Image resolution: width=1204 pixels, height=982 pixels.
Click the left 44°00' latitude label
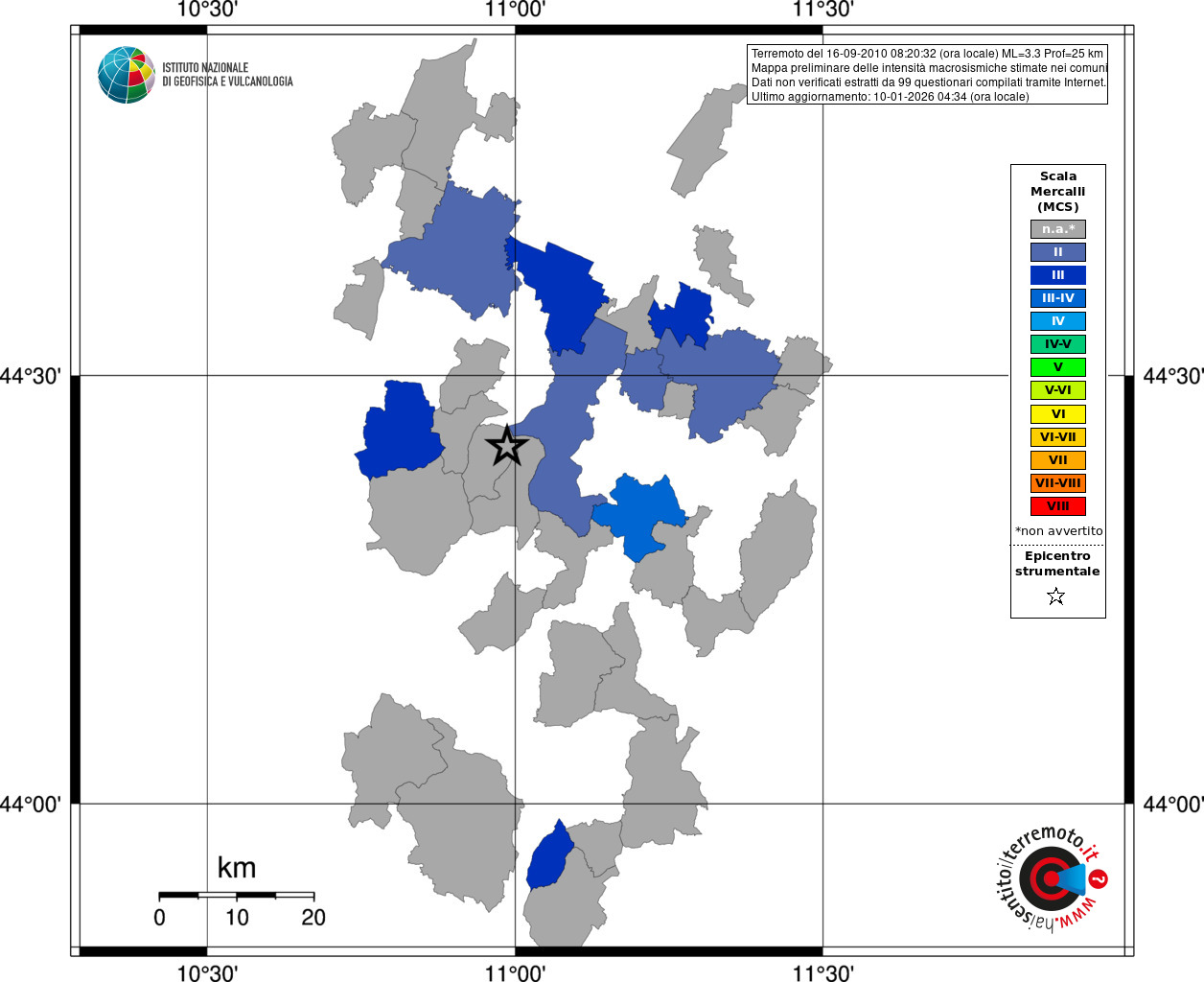point(31,804)
